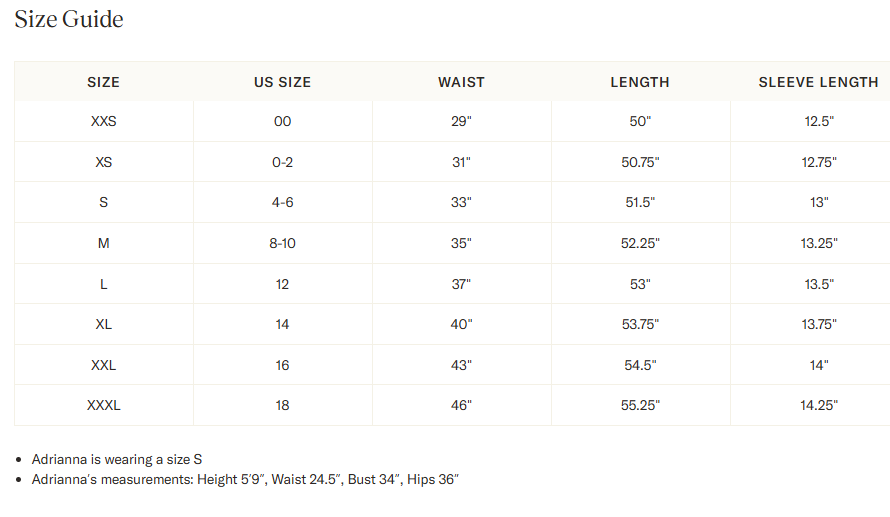Click "Adrianna is wearing a size S" text
Viewport: 890px width, 517px height.
[x=117, y=459]
